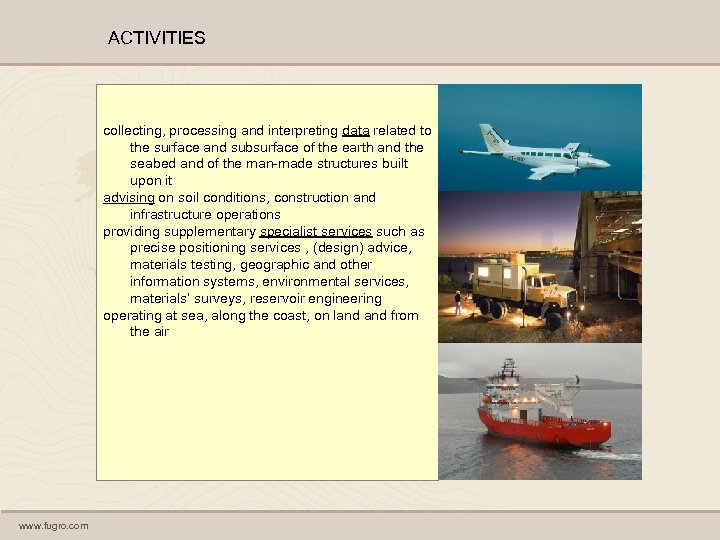This screenshot has height=540, width=720.
Task: Click the red survey vessel photo
Action: pos(540,411)
